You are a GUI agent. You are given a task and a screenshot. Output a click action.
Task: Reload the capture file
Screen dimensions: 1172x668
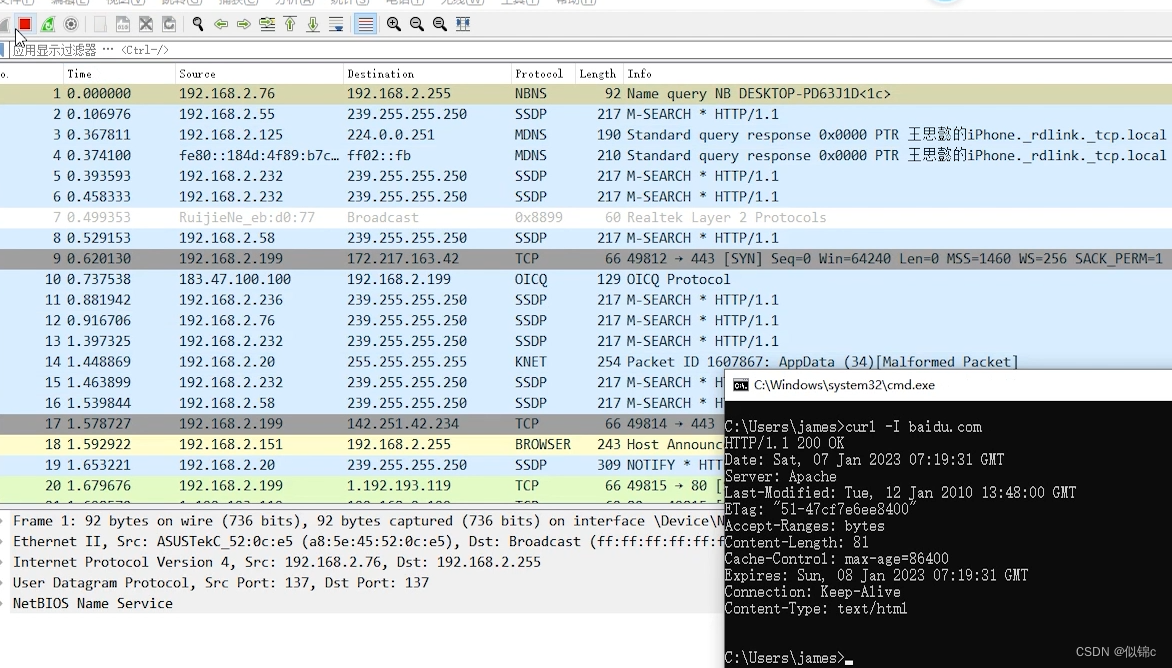coord(169,25)
